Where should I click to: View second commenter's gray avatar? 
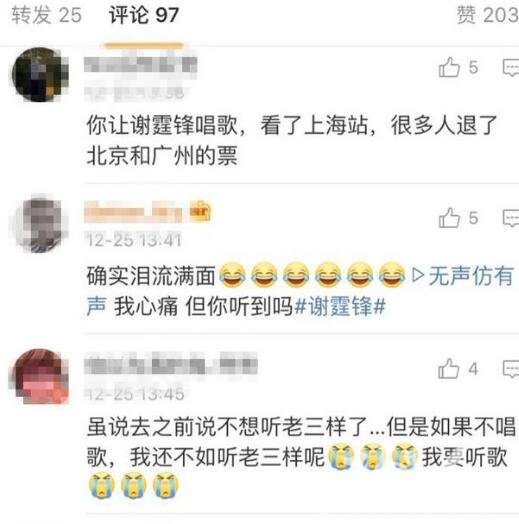pyautogui.click(x=40, y=225)
